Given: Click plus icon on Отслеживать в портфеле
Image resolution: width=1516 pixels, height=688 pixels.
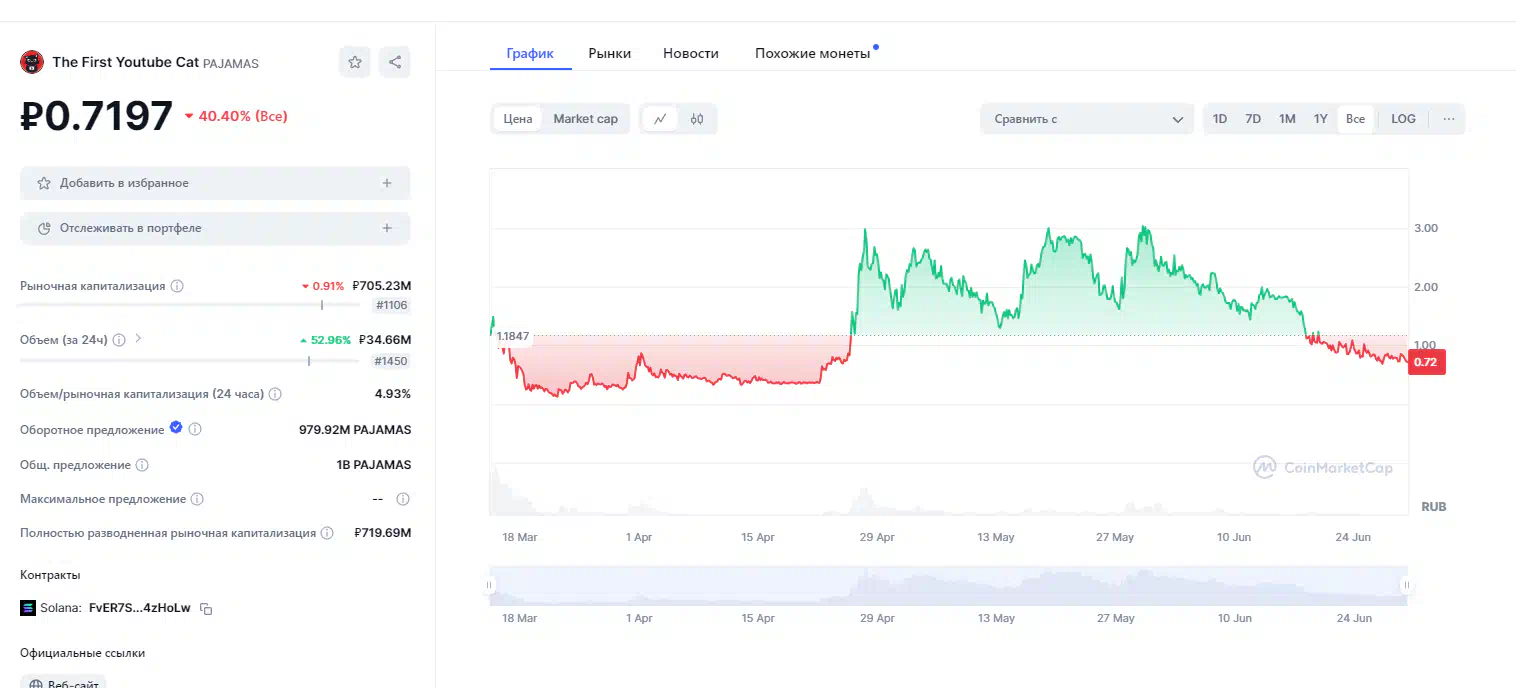Looking at the screenshot, I should coord(387,228).
